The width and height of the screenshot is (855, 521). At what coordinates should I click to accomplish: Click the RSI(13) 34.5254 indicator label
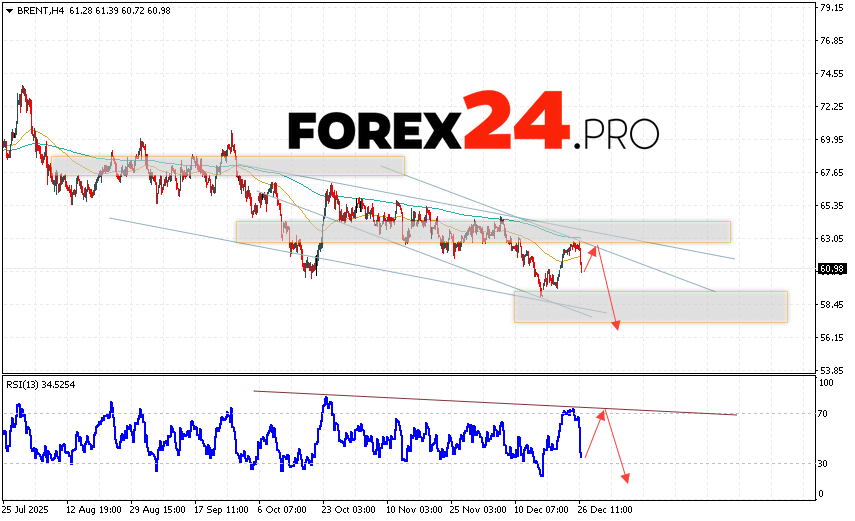click(39, 384)
